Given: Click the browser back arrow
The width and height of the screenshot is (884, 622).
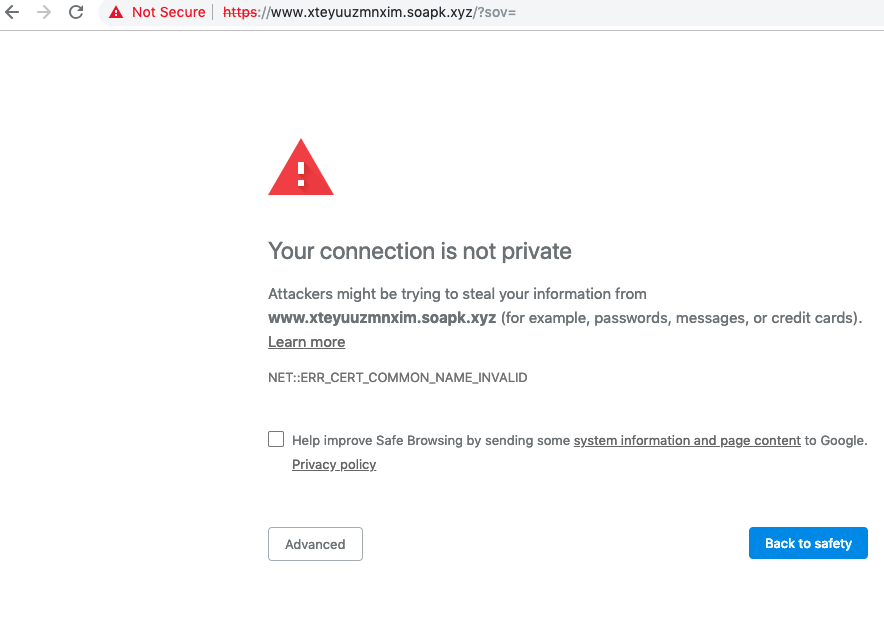Looking at the screenshot, I should pyautogui.click(x=12, y=13).
